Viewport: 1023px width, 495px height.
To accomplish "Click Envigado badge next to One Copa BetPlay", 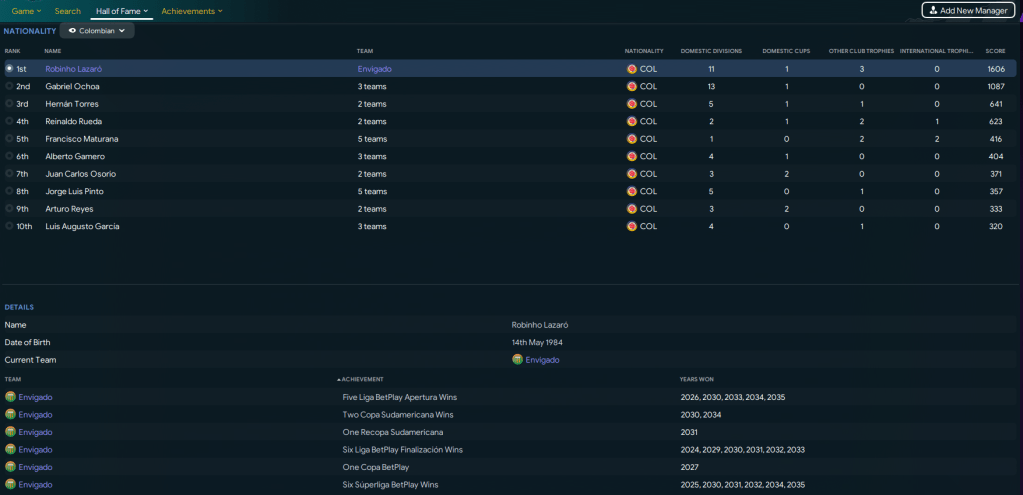I will point(11,467).
